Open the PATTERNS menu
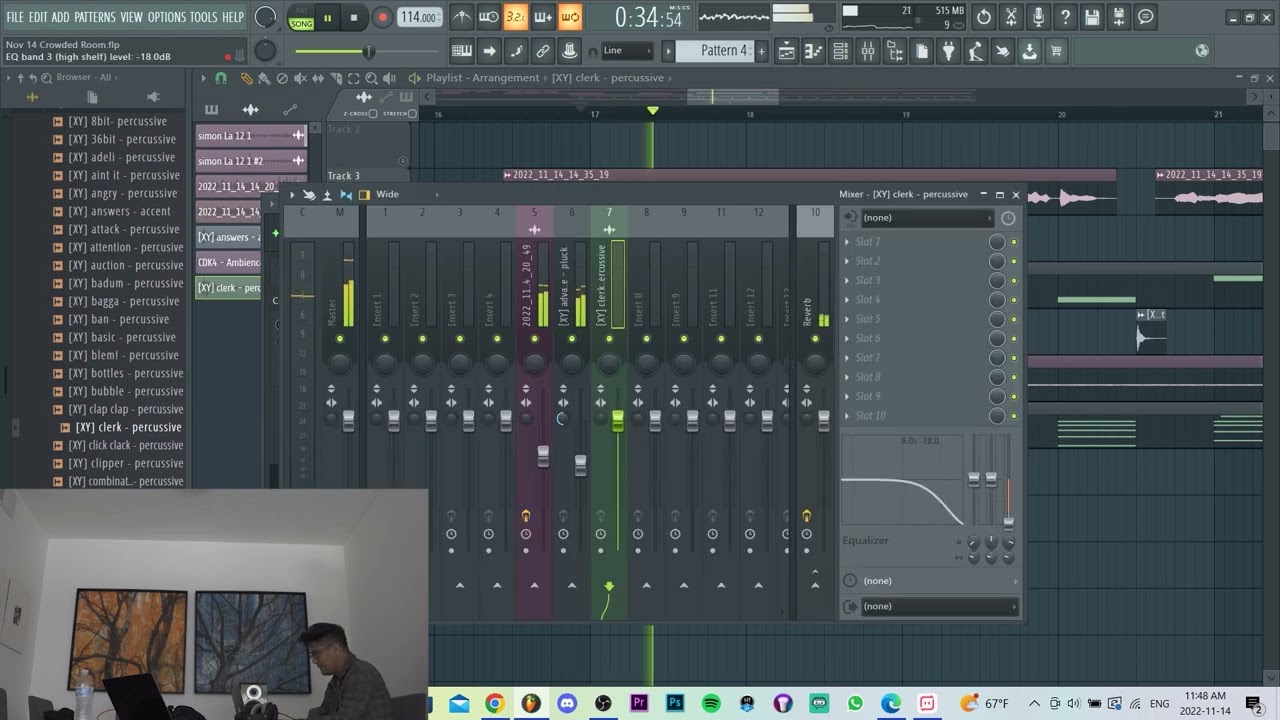 coord(95,17)
